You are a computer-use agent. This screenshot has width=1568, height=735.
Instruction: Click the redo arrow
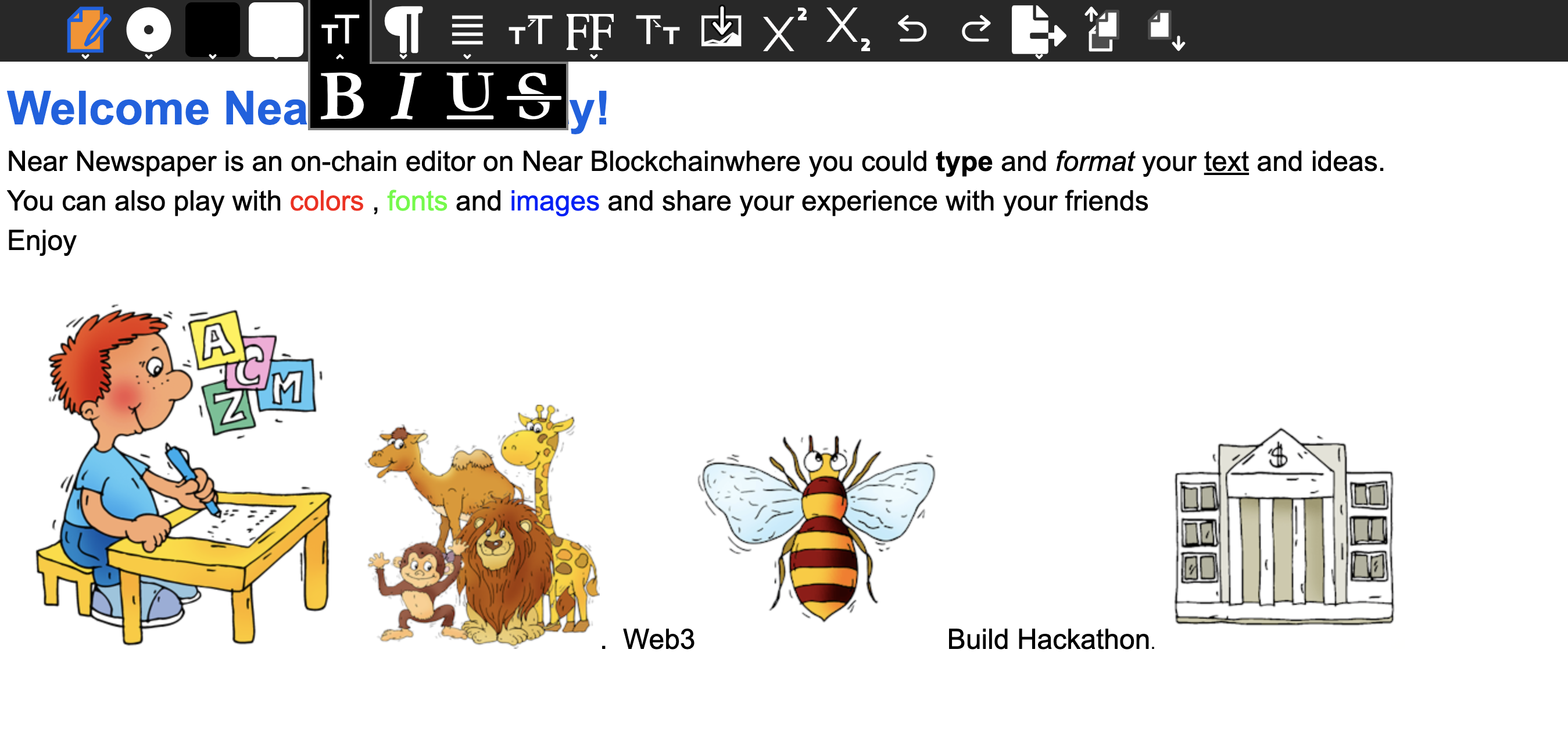(x=975, y=29)
